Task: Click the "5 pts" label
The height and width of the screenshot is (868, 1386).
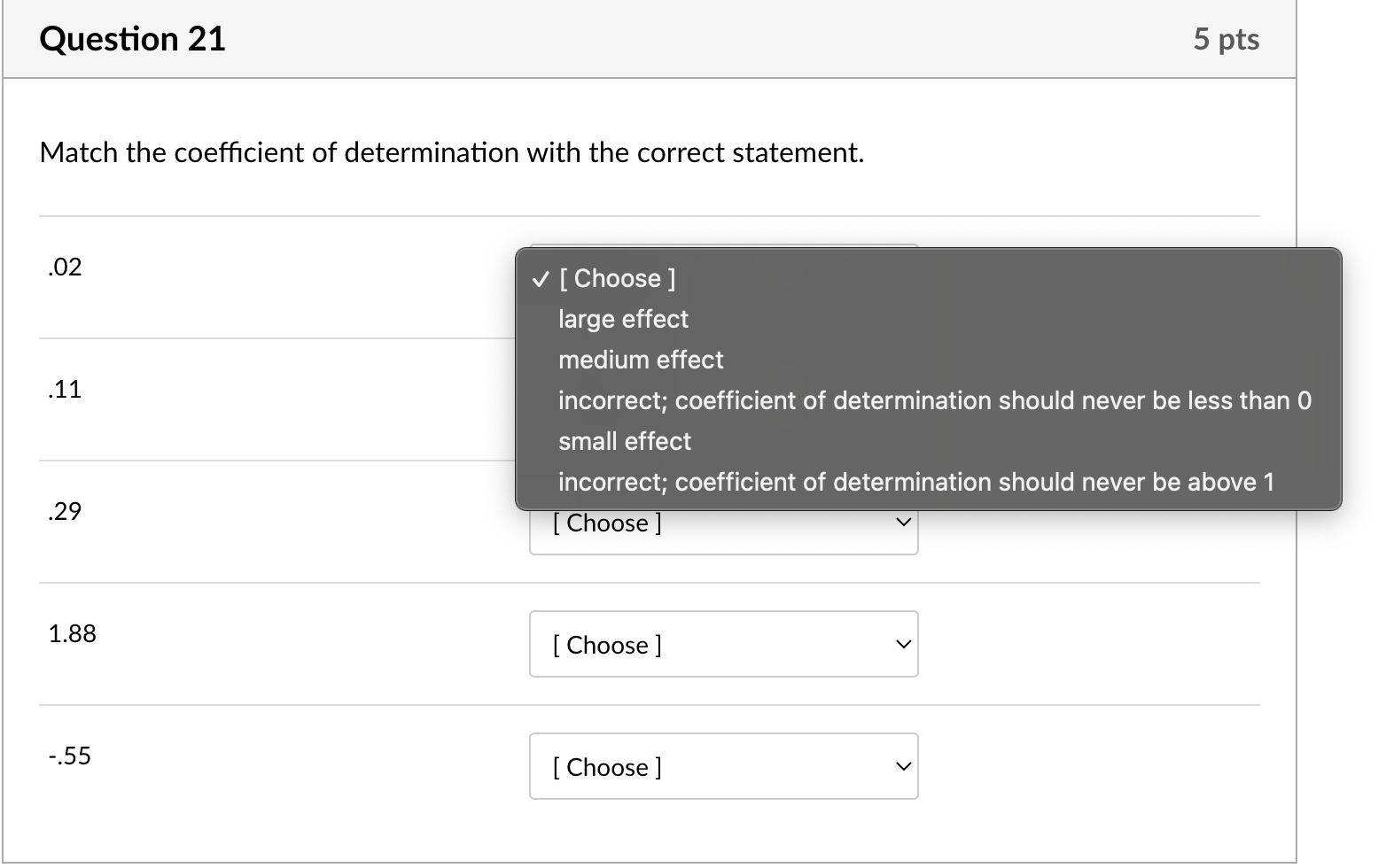Action: [1227, 38]
